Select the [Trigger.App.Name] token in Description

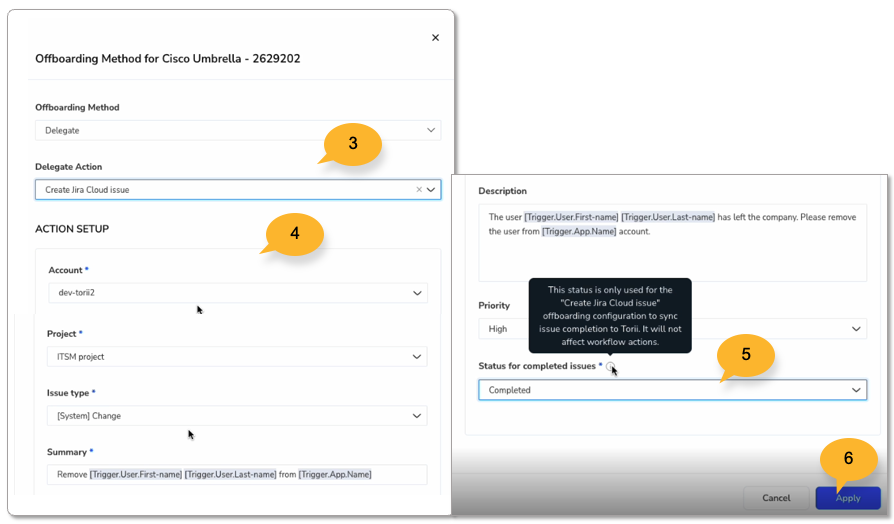(x=579, y=231)
